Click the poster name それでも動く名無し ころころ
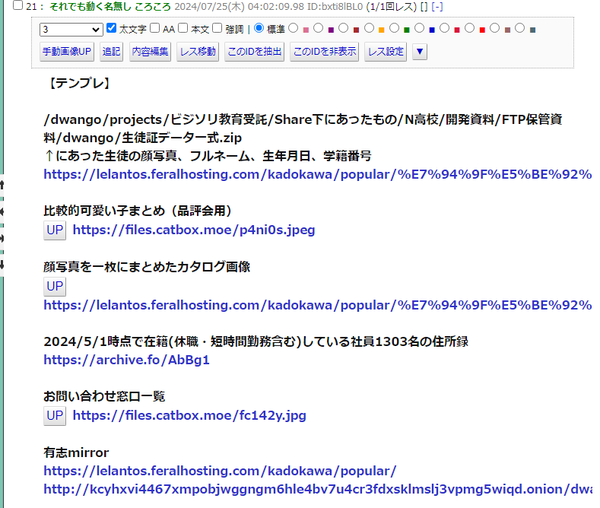This screenshot has height=508, width=600. tap(110, 7)
